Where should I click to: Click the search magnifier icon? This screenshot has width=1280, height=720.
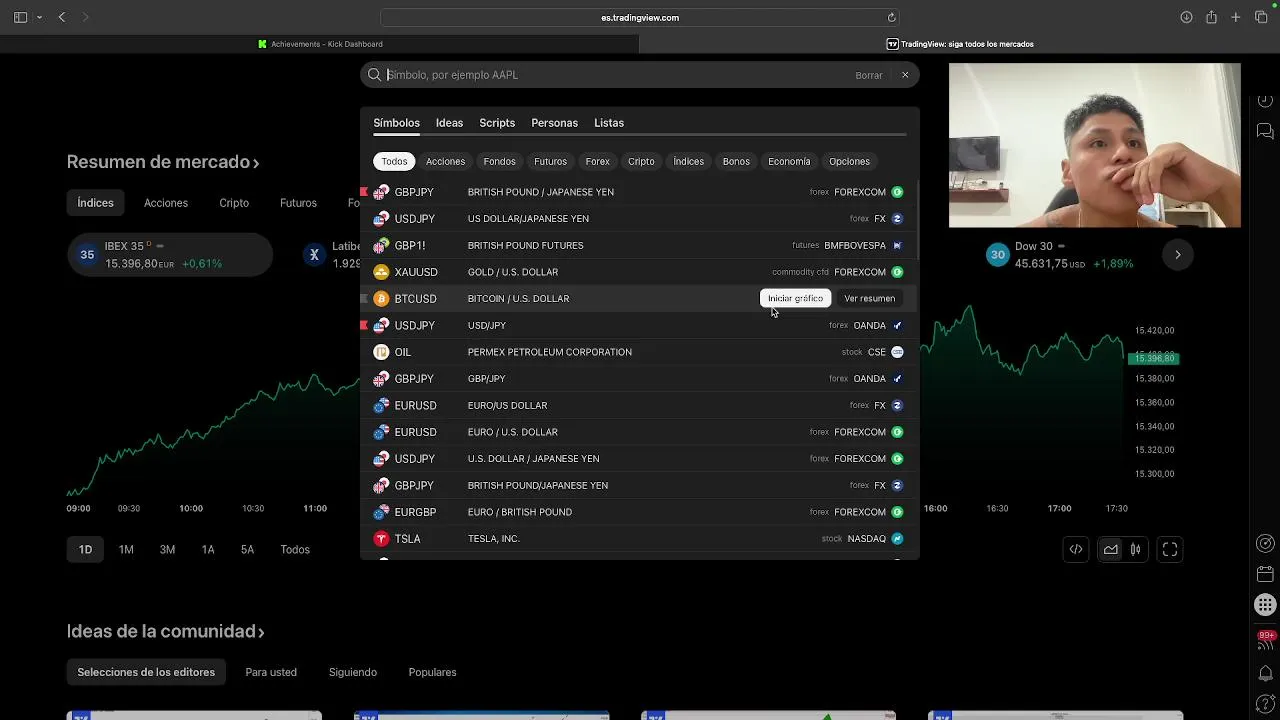coord(374,75)
